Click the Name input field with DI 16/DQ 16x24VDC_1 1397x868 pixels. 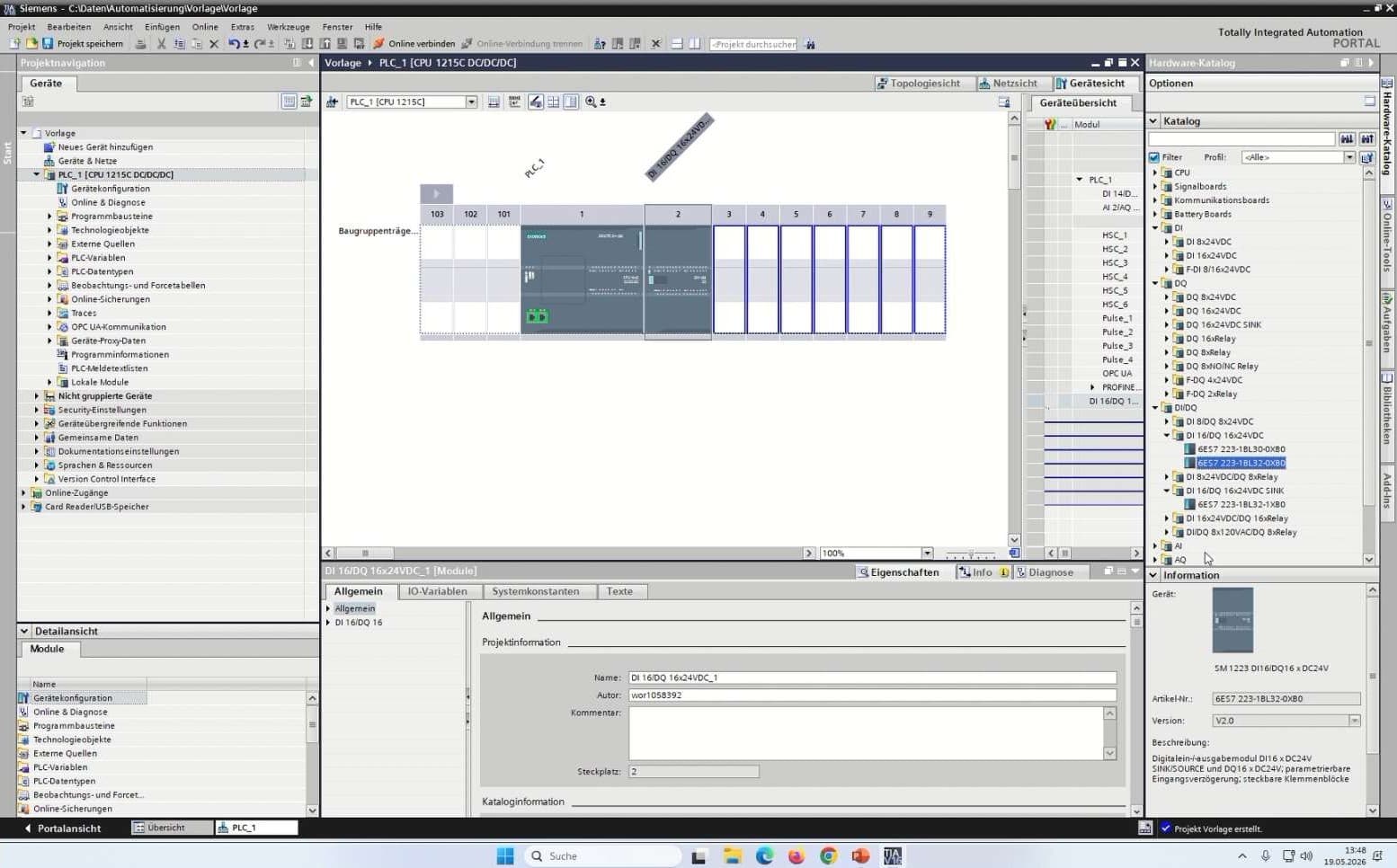click(x=872, y=678)
